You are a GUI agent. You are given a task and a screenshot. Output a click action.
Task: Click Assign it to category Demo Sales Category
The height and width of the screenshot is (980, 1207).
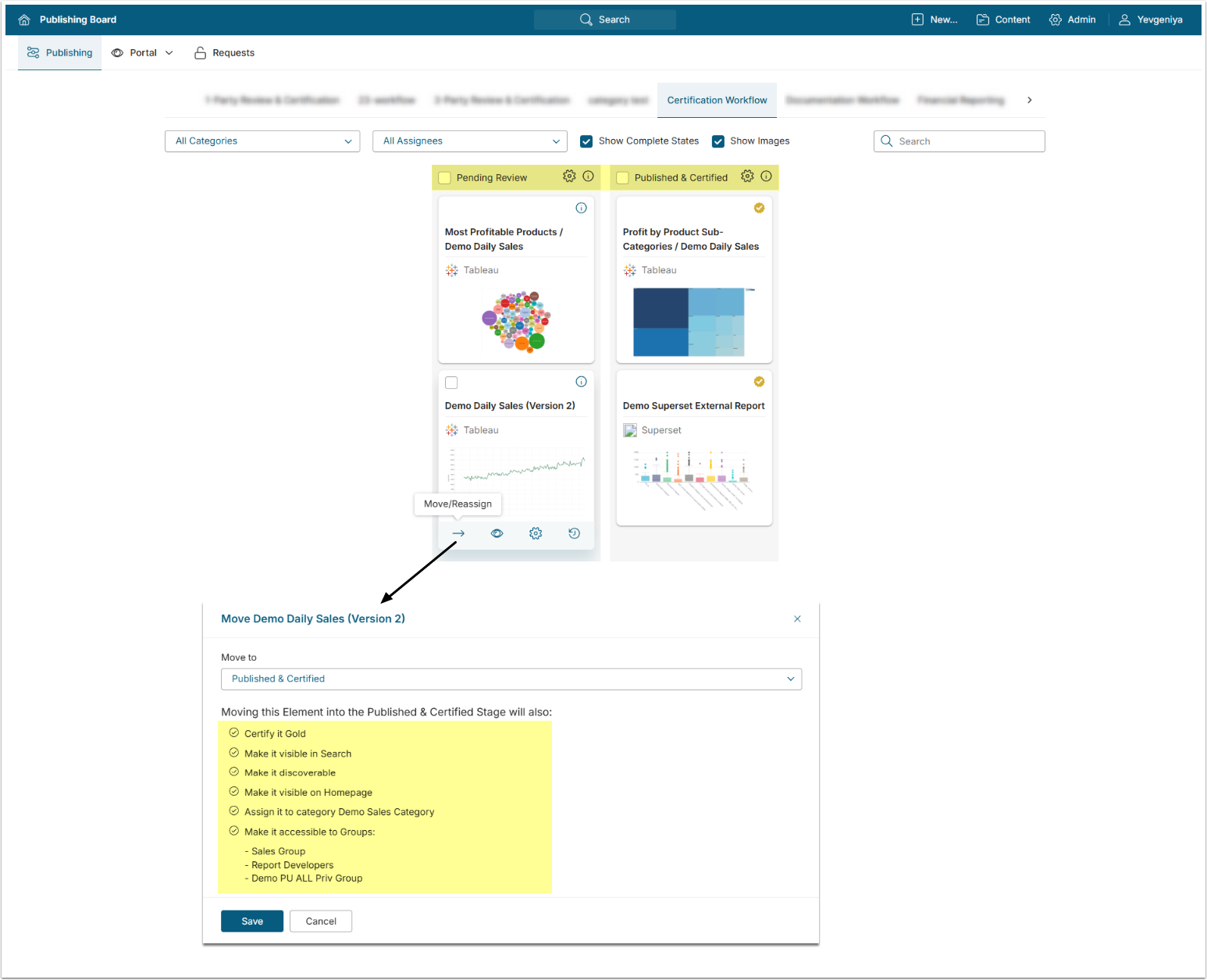pos(339,812)
